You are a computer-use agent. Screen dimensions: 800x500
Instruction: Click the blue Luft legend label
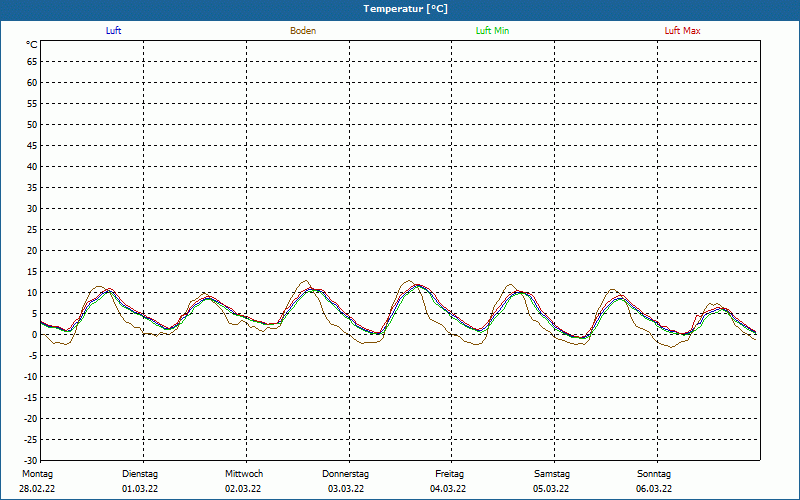[113, 31]
